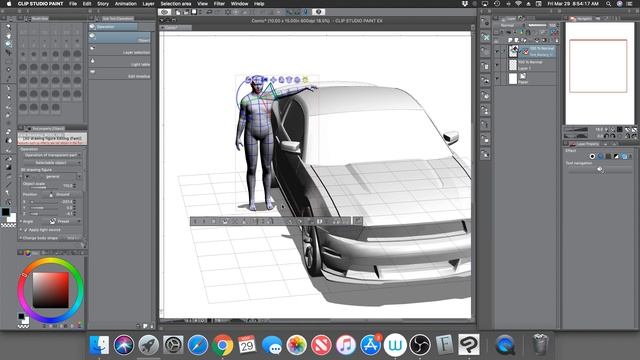Image resolution: width=640 pixels, height=360 pixels.
Task: Hide Layer 1 using its eye icon
Action: click(x=497, y=65)
